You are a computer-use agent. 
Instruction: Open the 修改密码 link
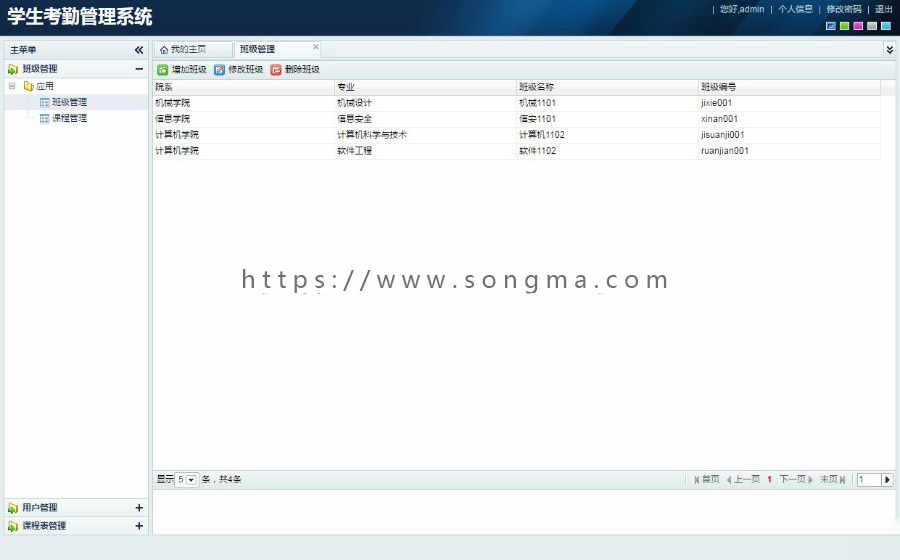coord(844,9)
